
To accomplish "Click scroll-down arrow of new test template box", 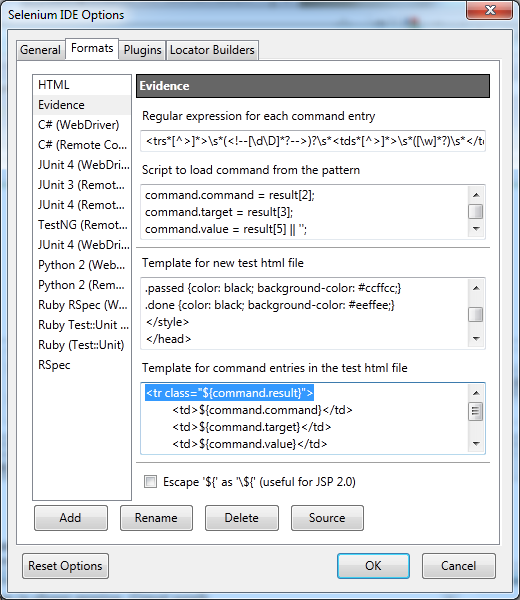I will (x=476, y=339).
